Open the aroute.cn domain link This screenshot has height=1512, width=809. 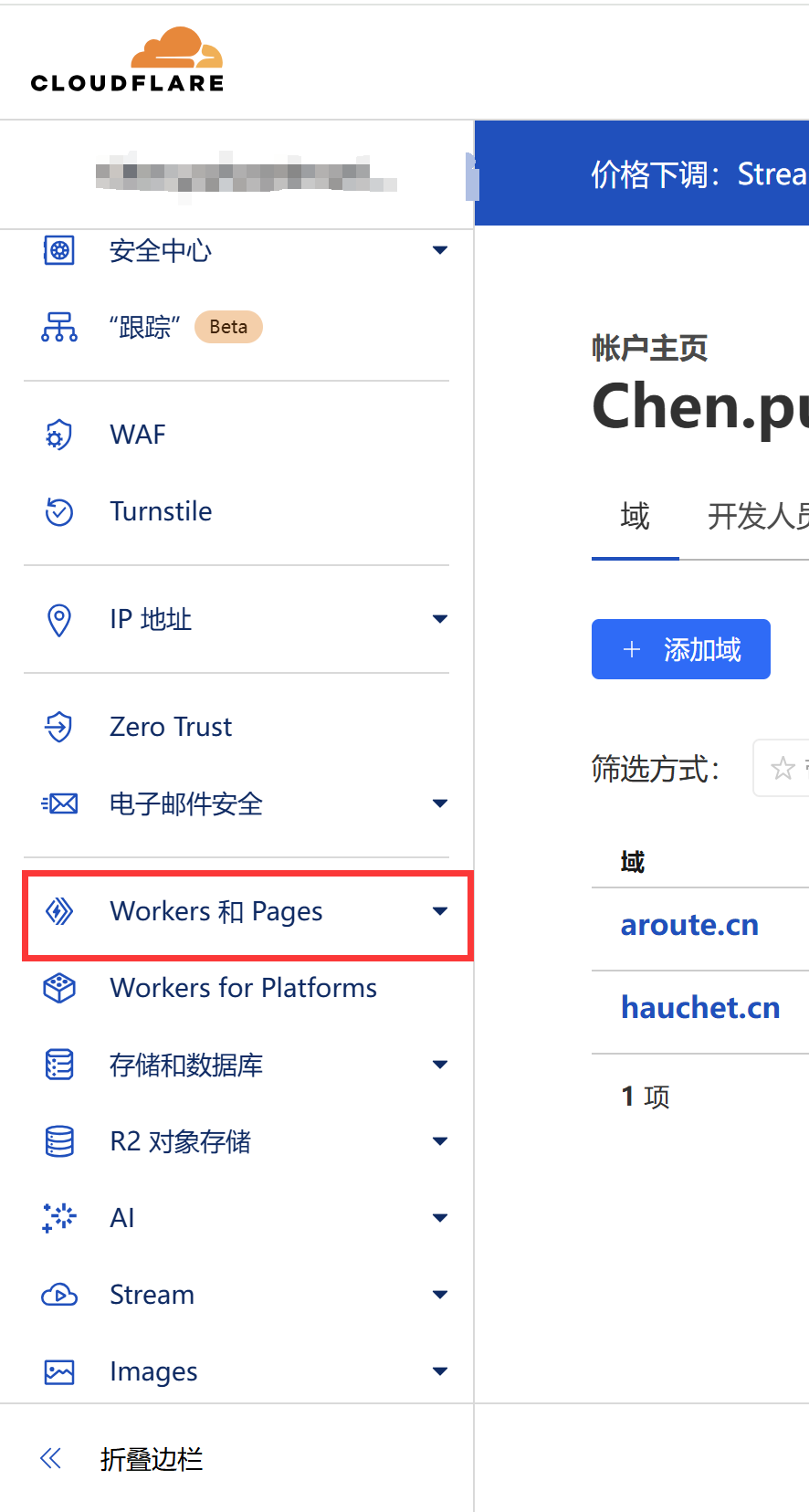(x=689, y=926)
